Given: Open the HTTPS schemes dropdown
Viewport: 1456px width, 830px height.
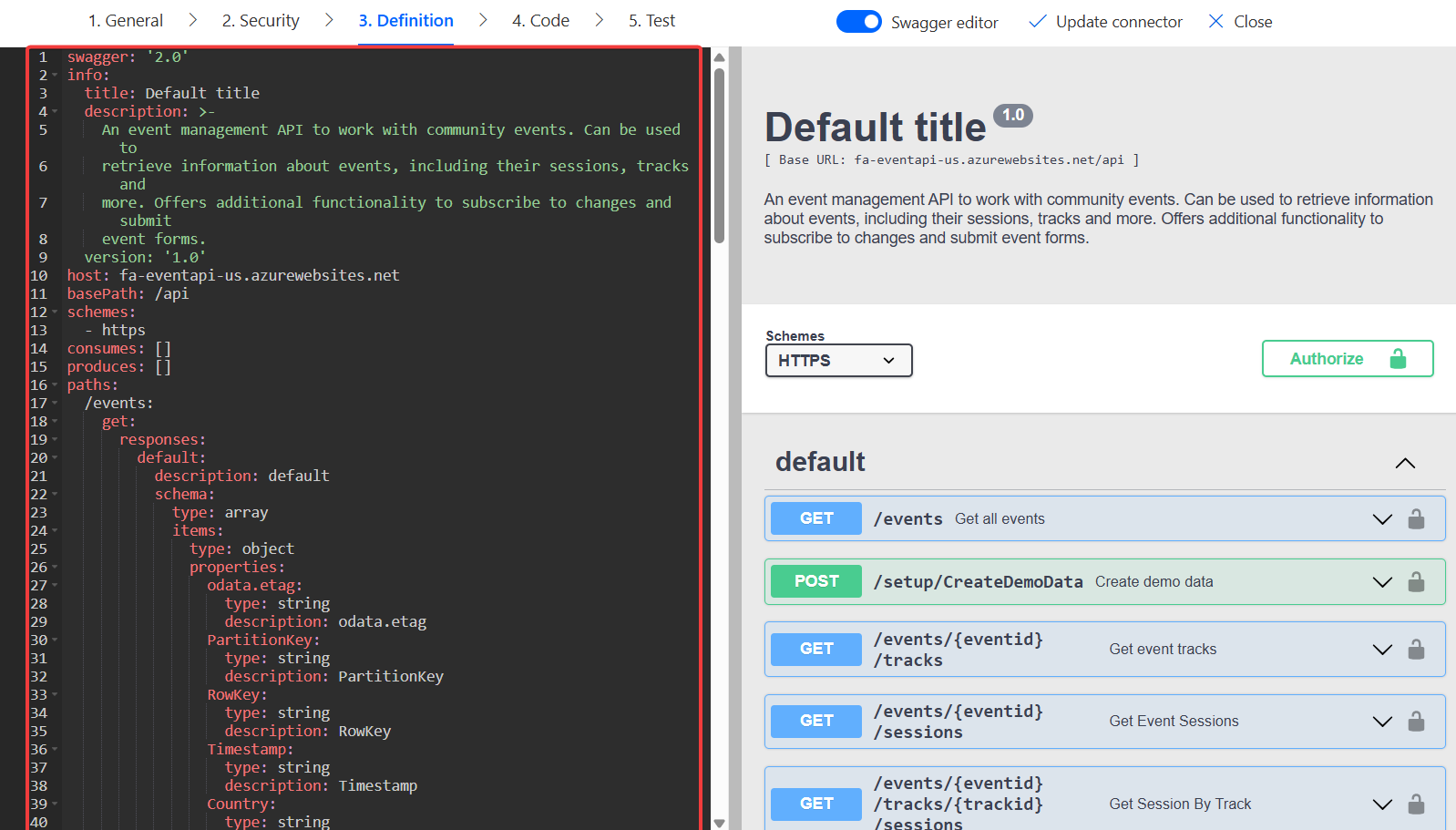Looking at the screenshot, I should pyautogui.click(x=838, y=360).
